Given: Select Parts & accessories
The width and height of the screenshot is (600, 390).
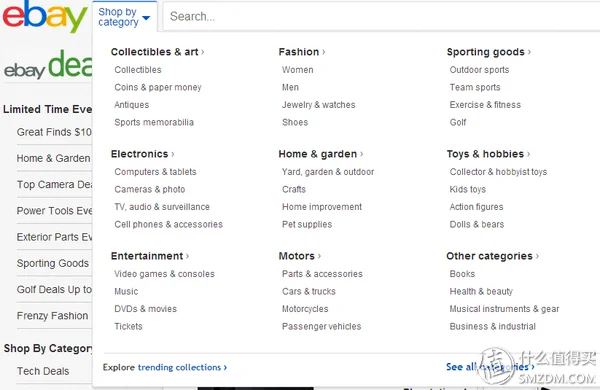Looking at the screenshot, I should point(322,274).
